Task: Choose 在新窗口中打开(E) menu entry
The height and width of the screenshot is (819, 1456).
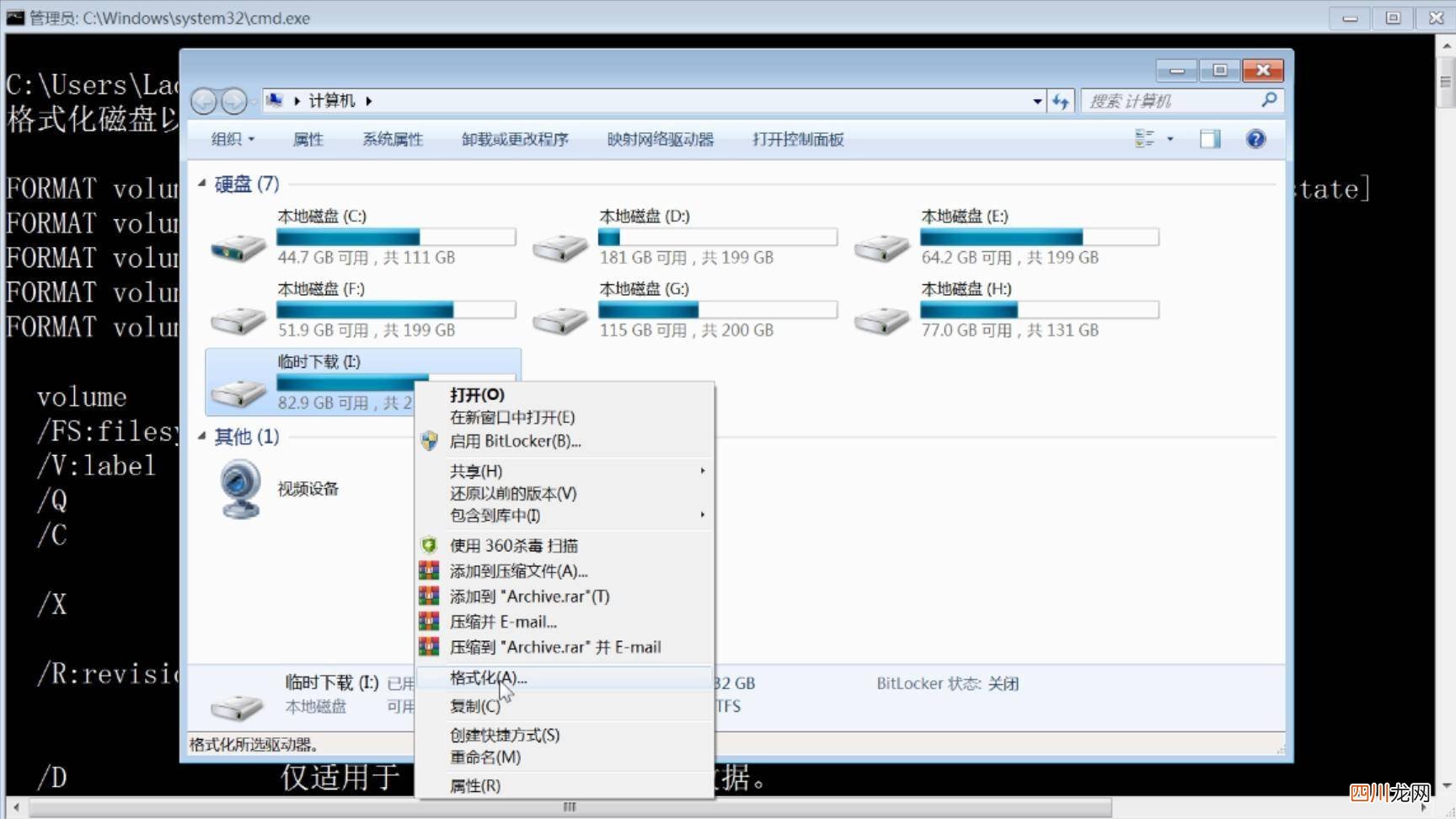Action: tap(512, 417)
